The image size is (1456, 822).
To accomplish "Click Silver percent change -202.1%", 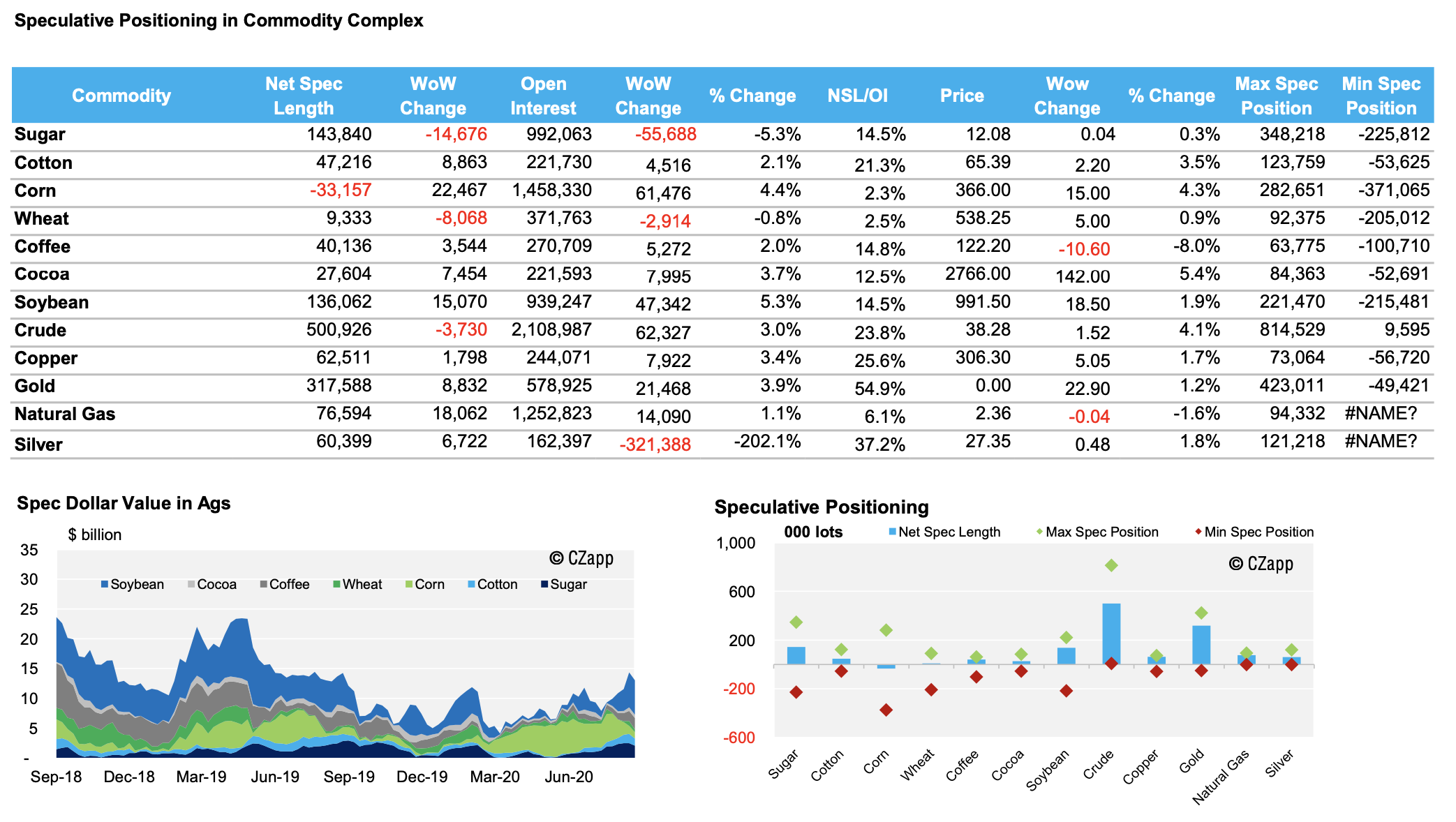I will pos(767,441).
